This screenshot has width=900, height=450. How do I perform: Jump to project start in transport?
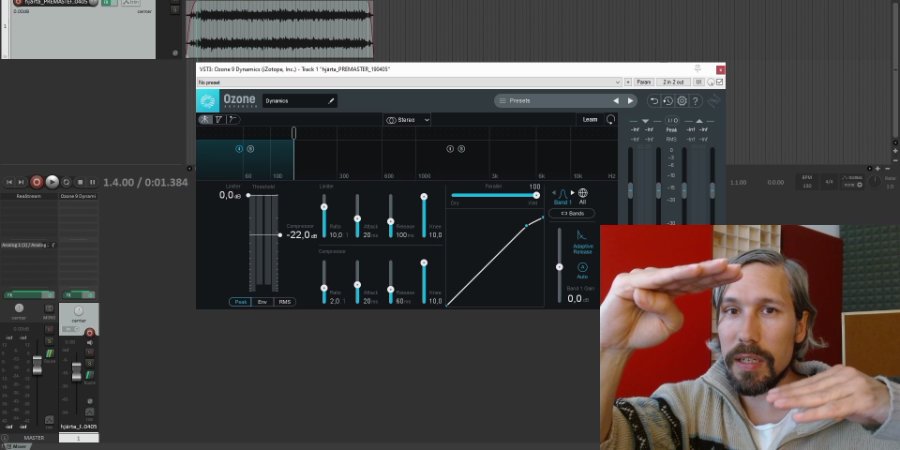point(9,182)
